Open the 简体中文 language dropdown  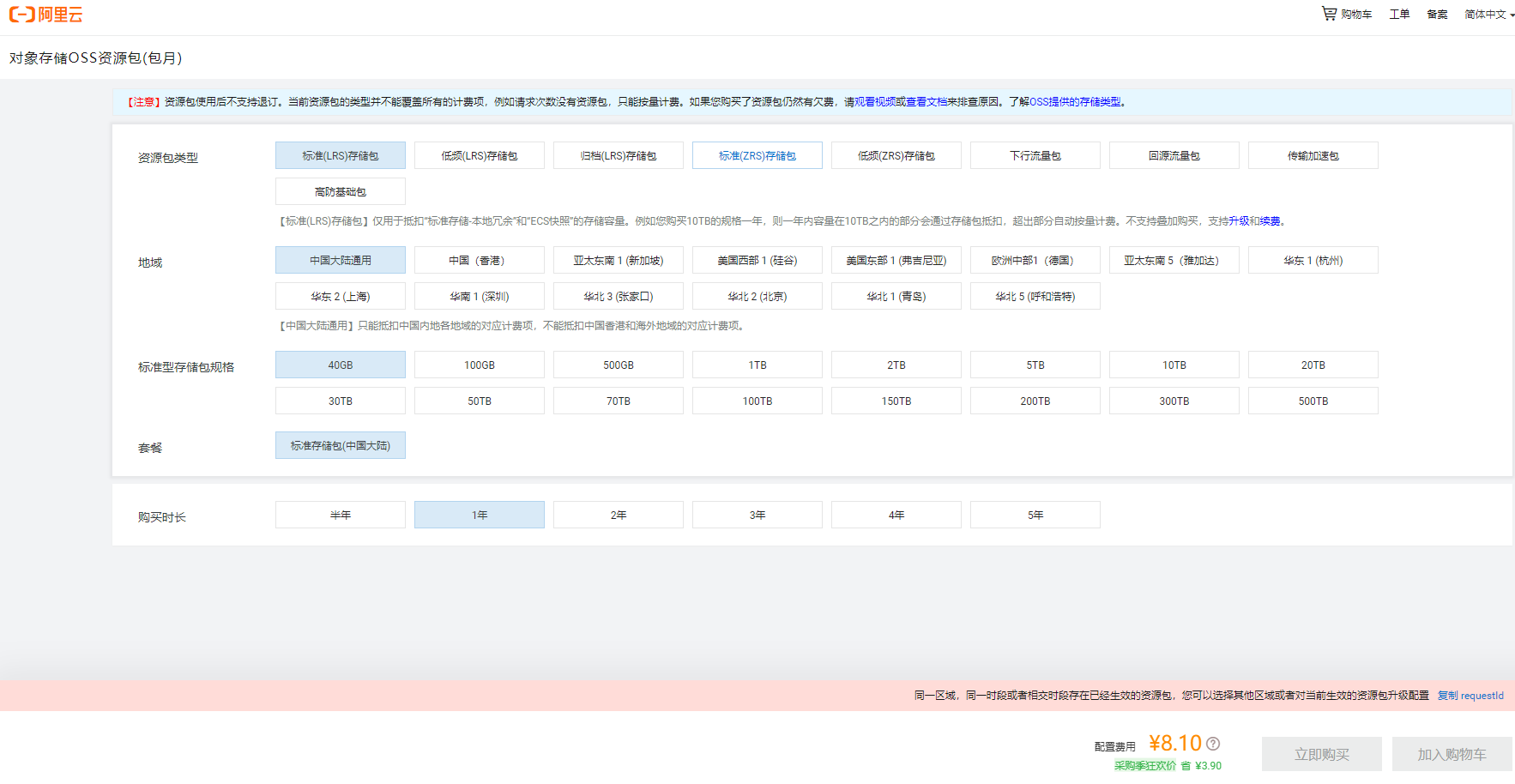1489,15
